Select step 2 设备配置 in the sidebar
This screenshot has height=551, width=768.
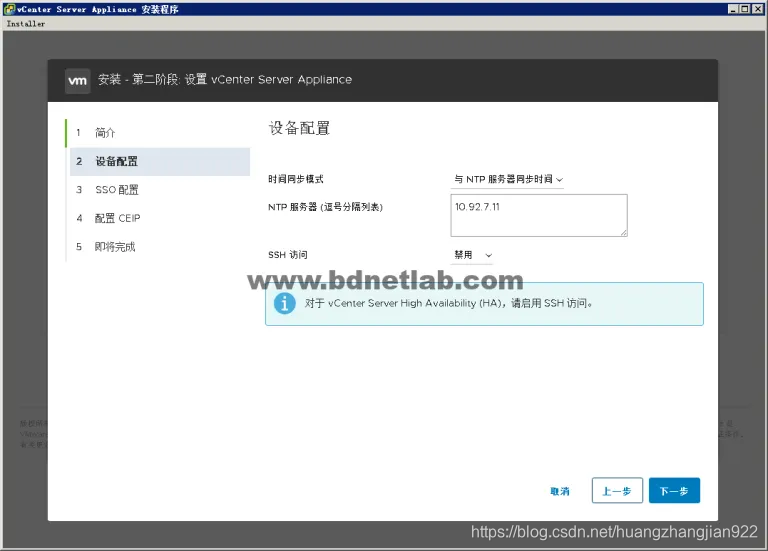tap(160, 162)
